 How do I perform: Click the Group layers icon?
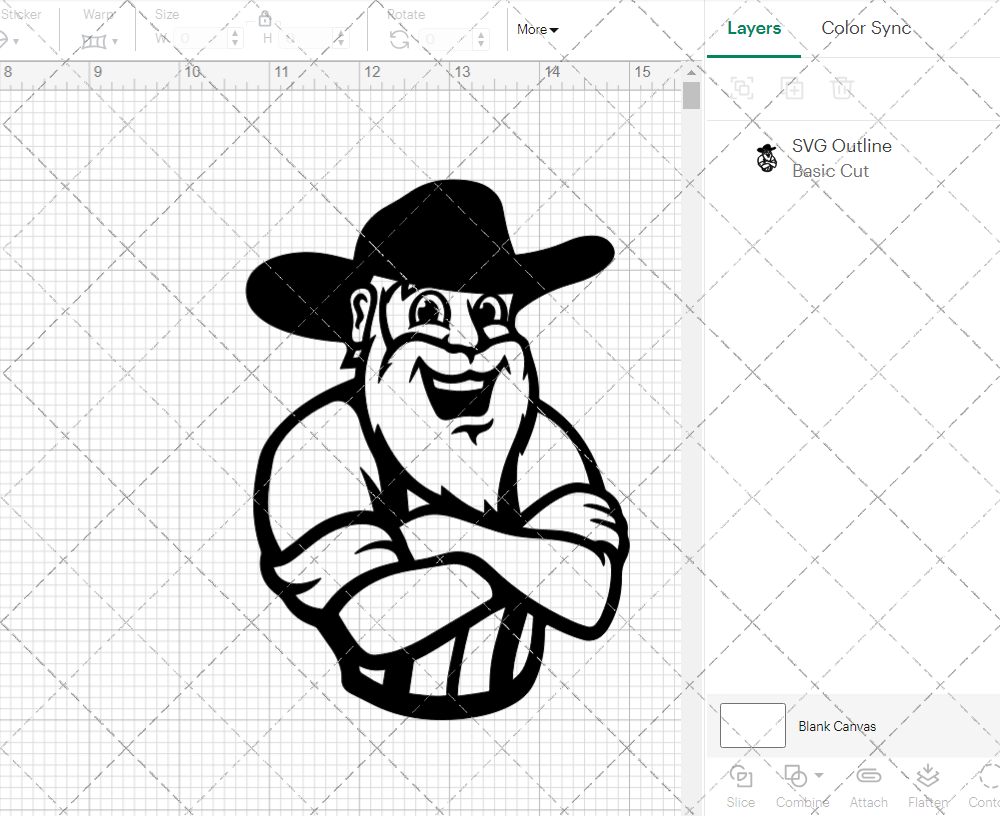741,88
